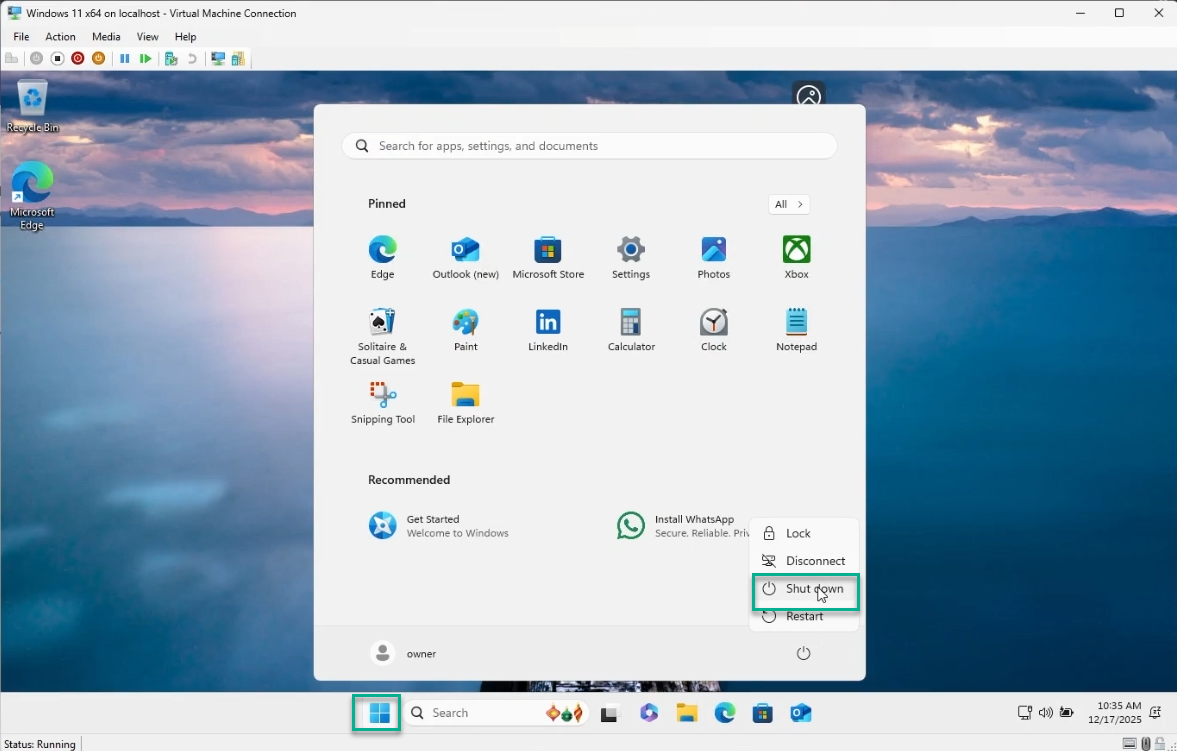Click the power button in Start menu
This screenshot has width=1177, height=751.
[x=803, y=653]
